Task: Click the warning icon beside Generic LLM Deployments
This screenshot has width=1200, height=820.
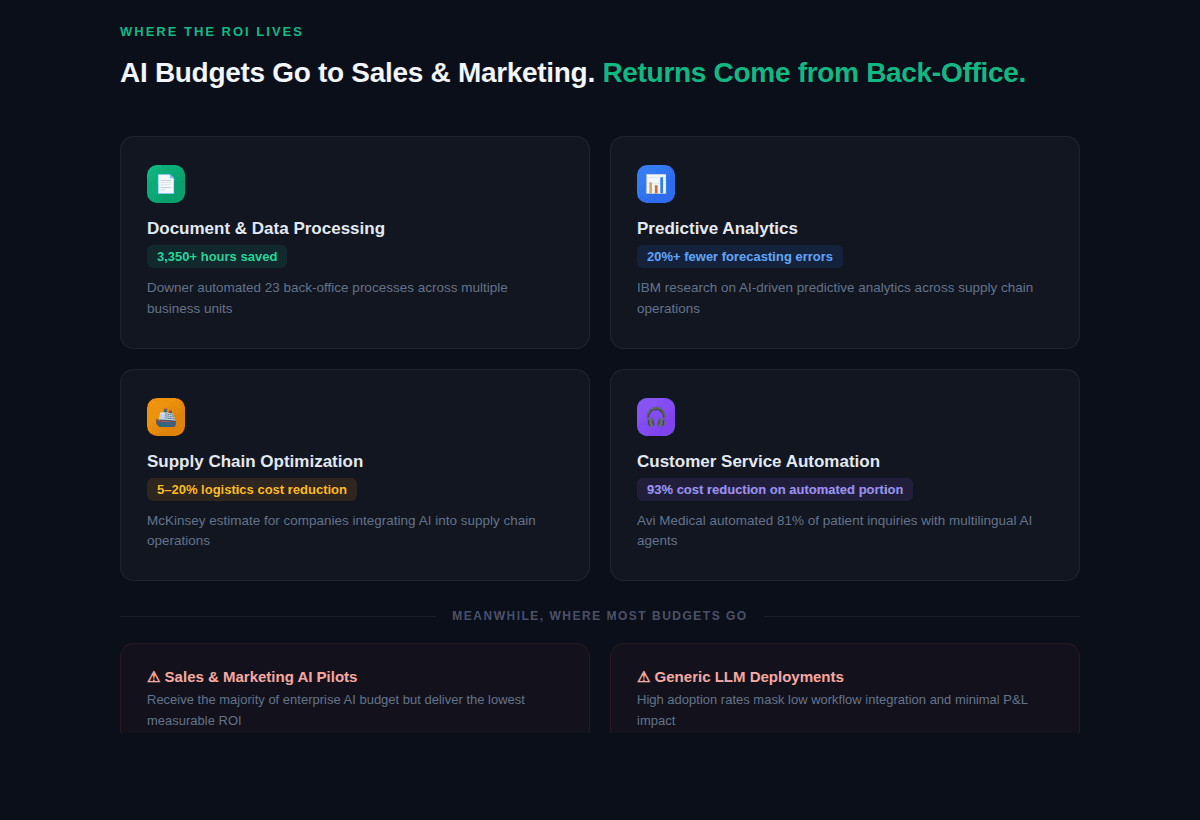Action: [644, 677]
